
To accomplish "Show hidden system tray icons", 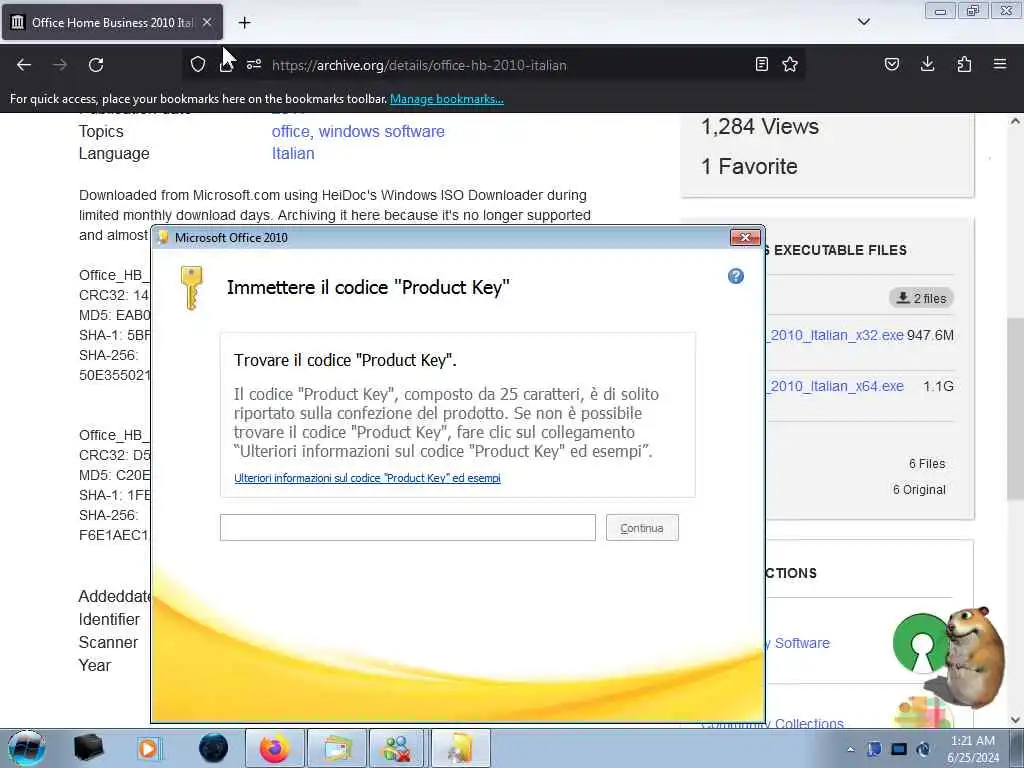I will pos(850,749).
